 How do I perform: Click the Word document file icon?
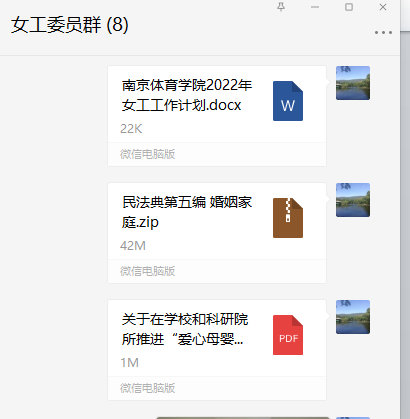coord(288,101)
